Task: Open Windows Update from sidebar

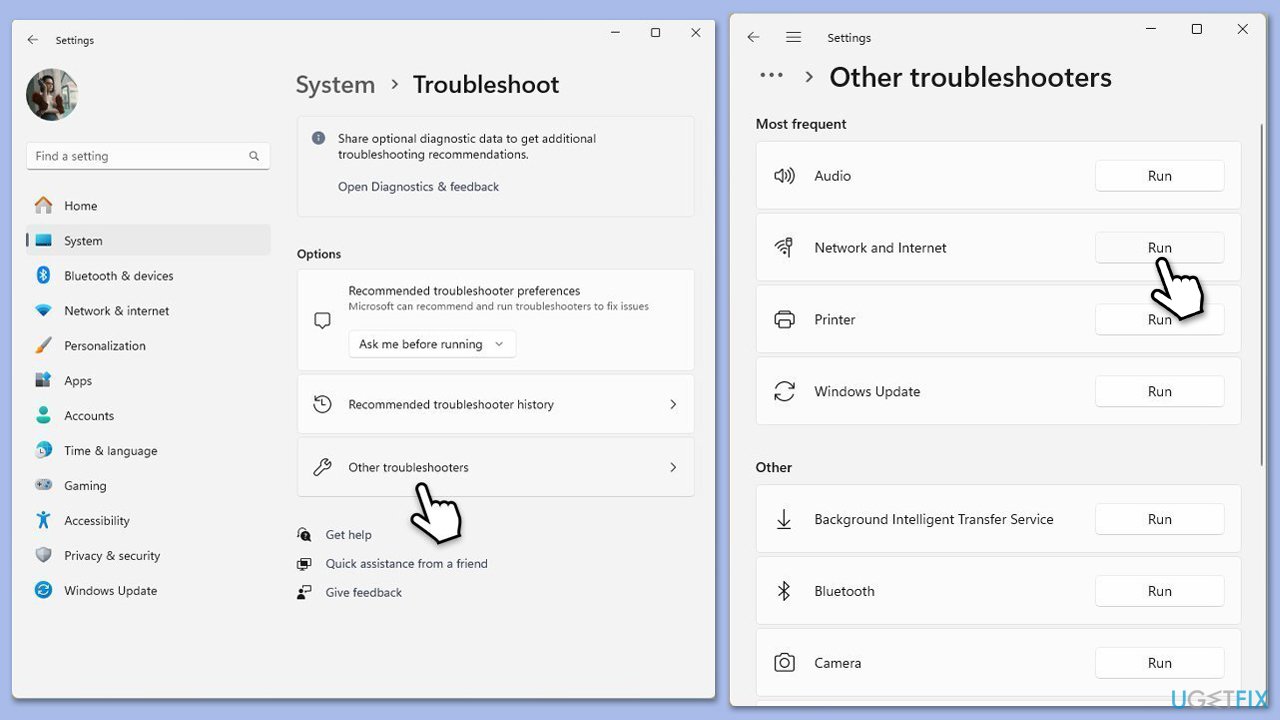Action: [110, 591]
